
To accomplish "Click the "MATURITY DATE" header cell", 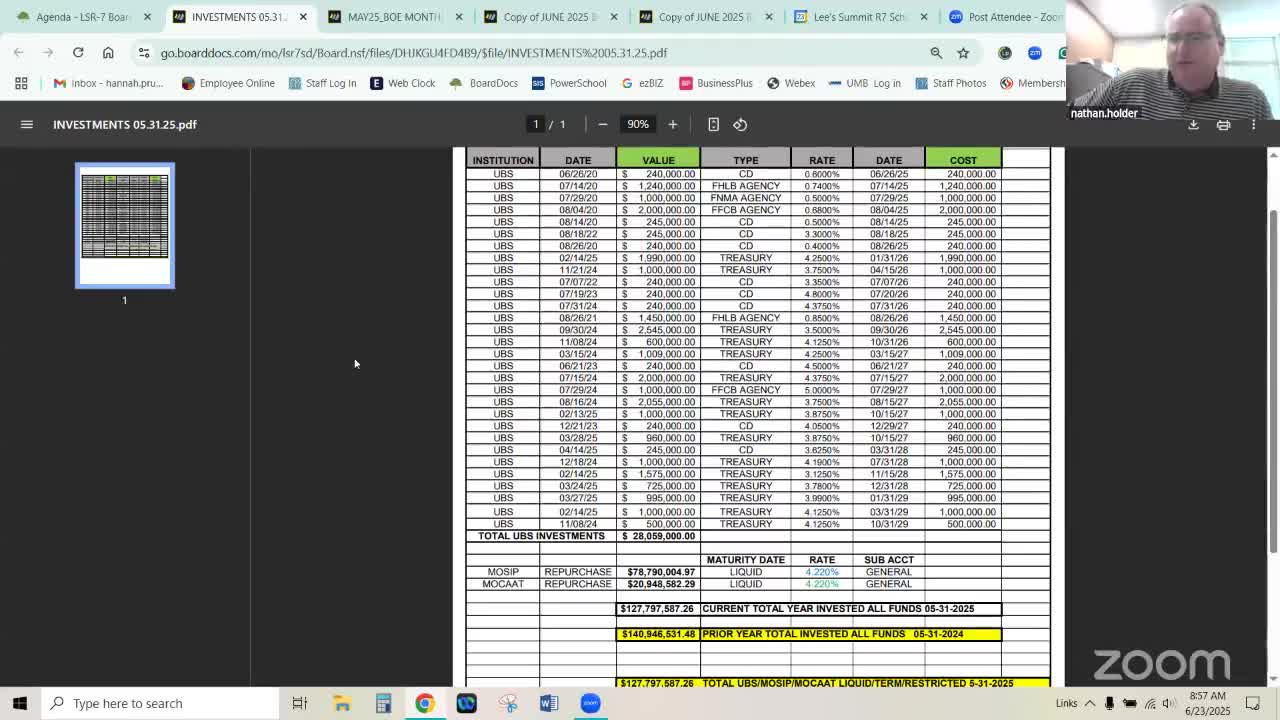I will (745, 560).
